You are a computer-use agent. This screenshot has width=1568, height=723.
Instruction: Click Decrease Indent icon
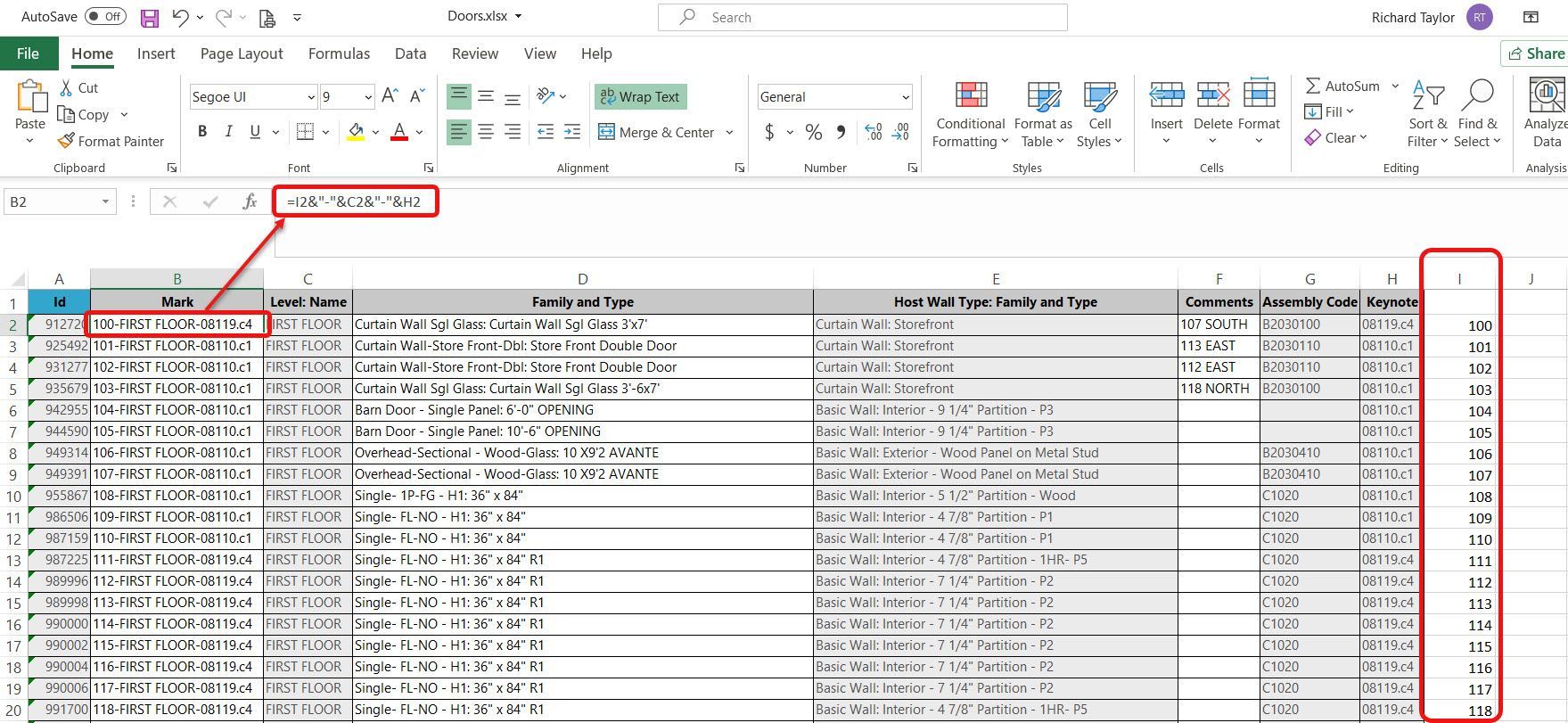[546, 132]
